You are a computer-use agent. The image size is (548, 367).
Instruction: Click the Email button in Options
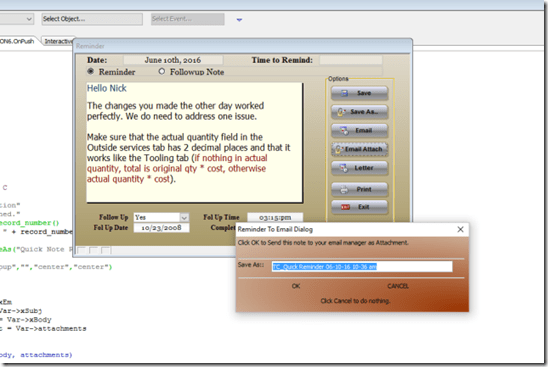tap(359, 130)
